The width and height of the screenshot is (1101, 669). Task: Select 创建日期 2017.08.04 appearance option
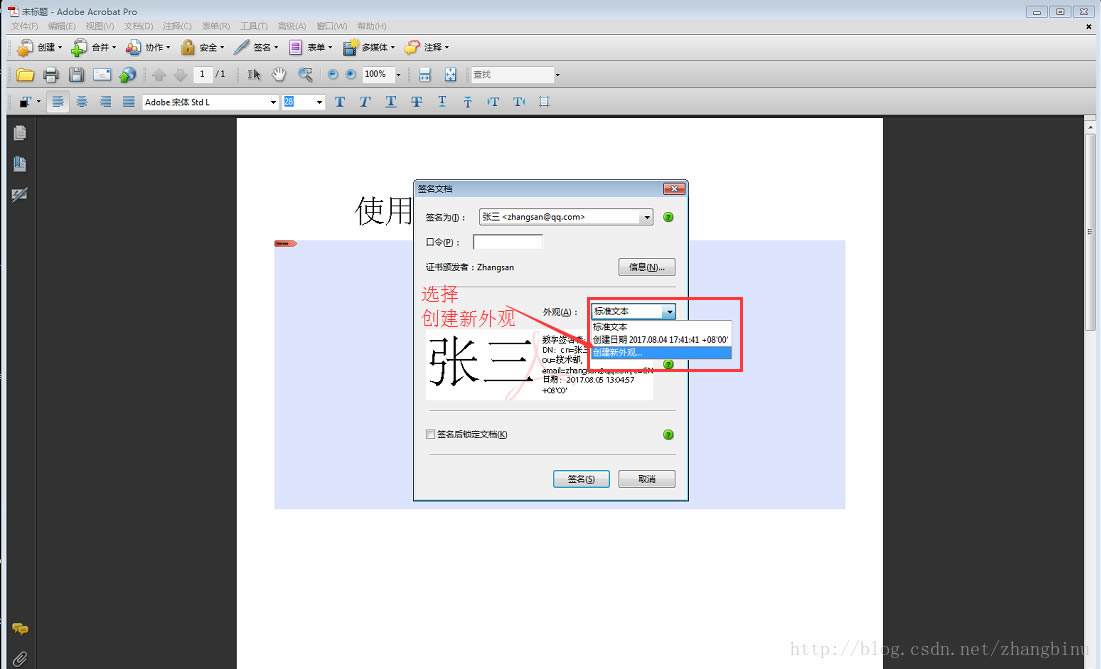click(661, 340)
